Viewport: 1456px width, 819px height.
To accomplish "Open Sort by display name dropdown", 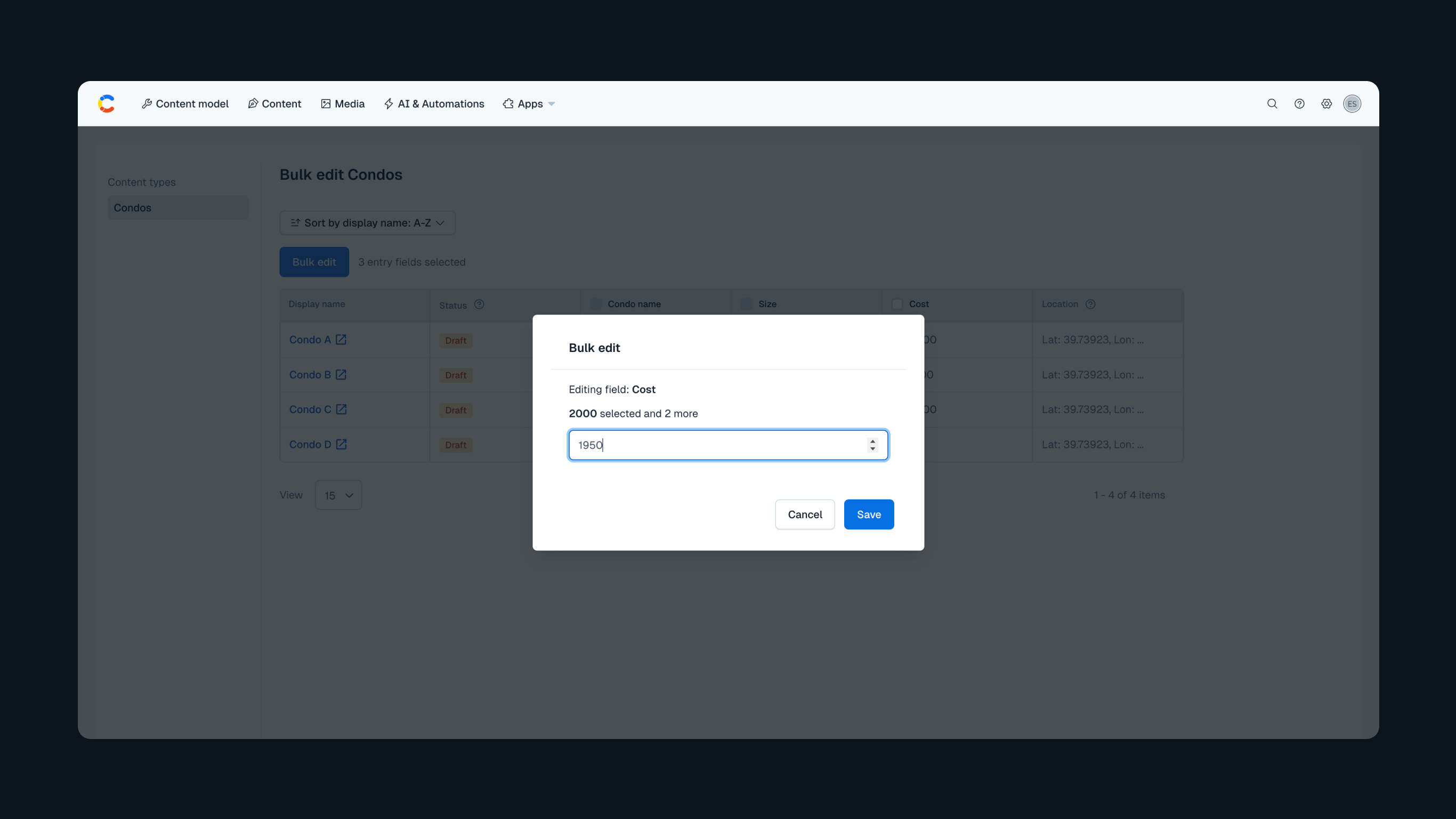I will click(x=367, y=223).
